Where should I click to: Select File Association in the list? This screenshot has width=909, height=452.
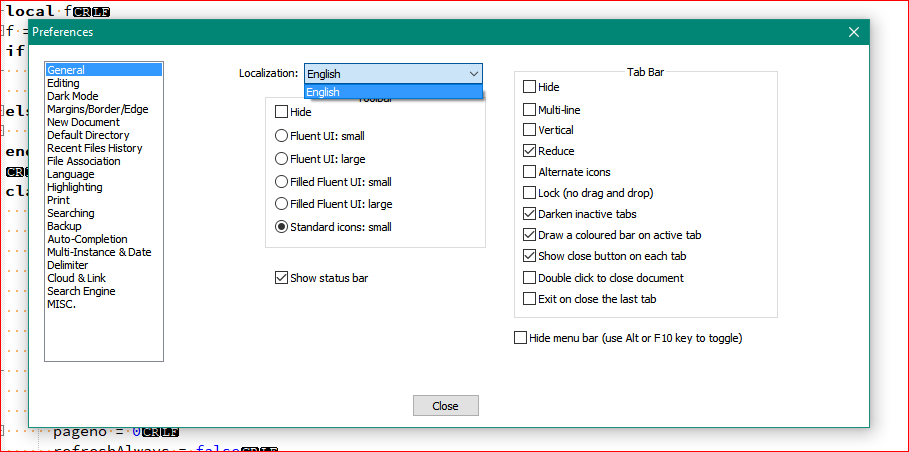coord(83,161)
